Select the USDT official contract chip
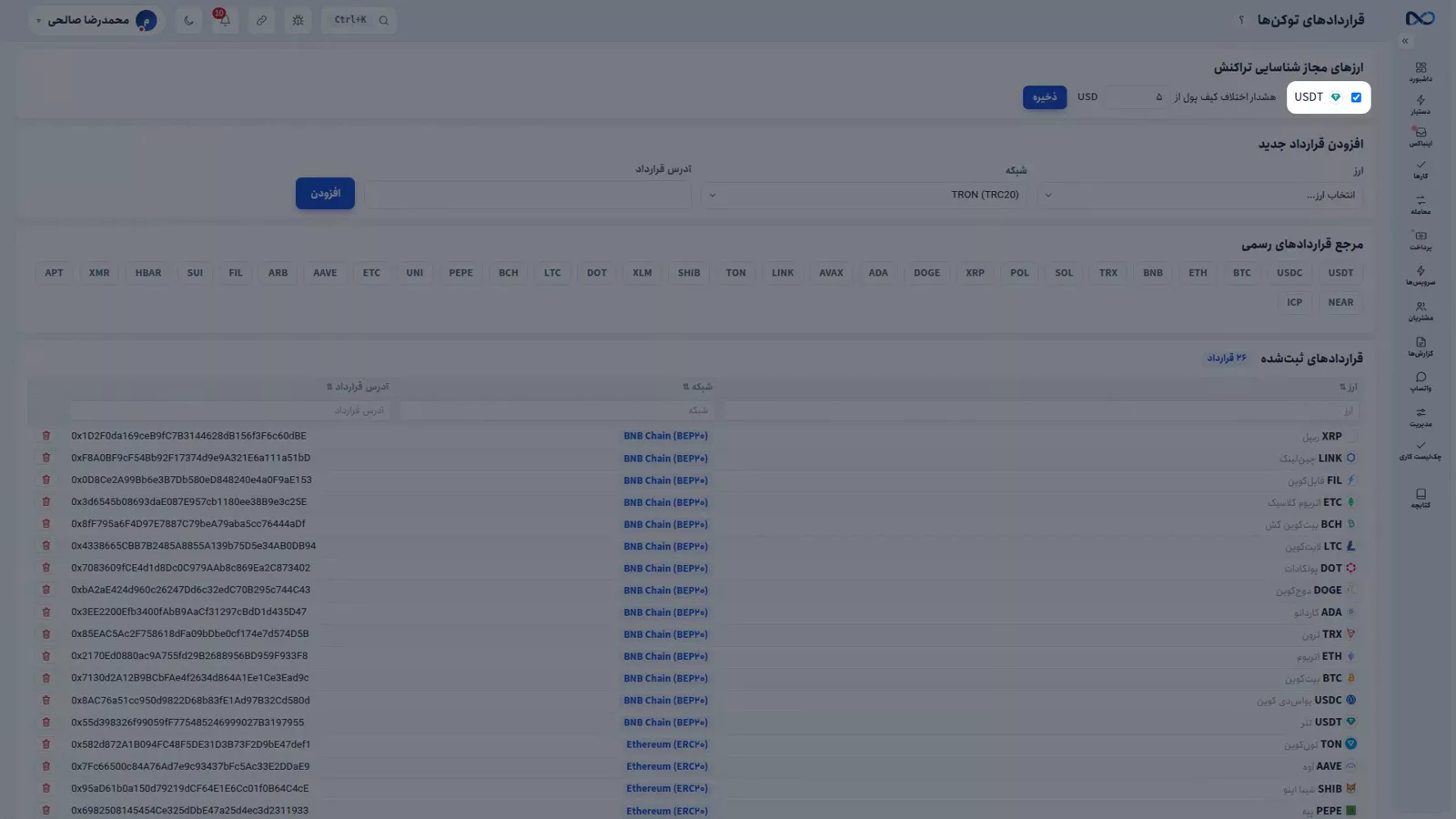1456x819 pixels. tap(1340, 273)
